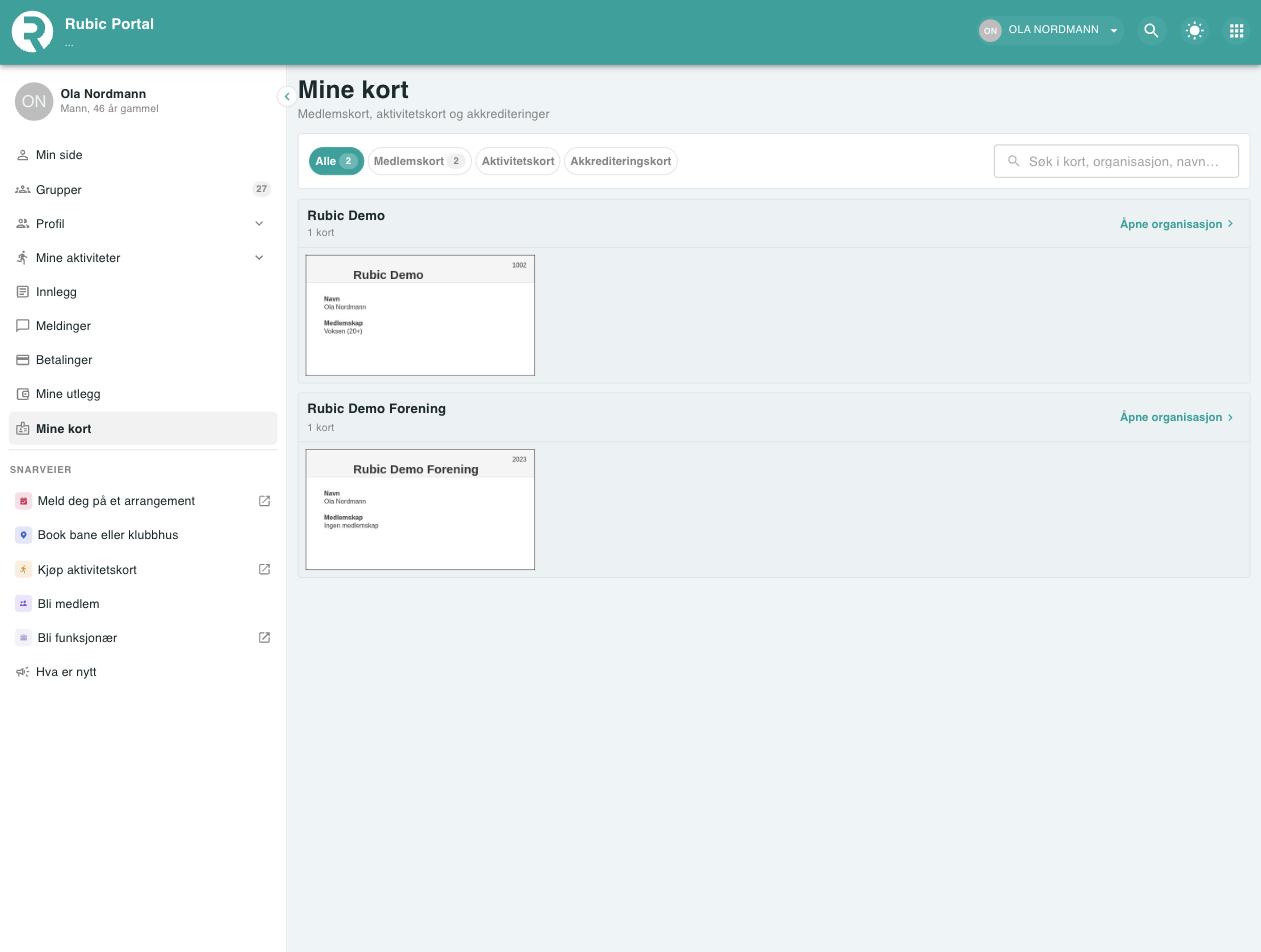
Task: Open the Rubic Demo membership card 1002
Action: click(420, 315)
